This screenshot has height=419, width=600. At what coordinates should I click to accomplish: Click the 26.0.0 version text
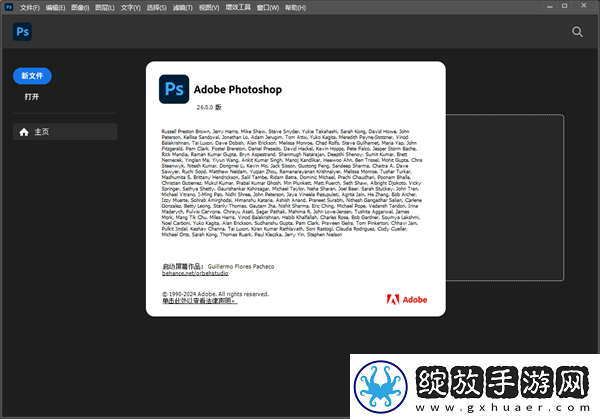pos(209,107)
